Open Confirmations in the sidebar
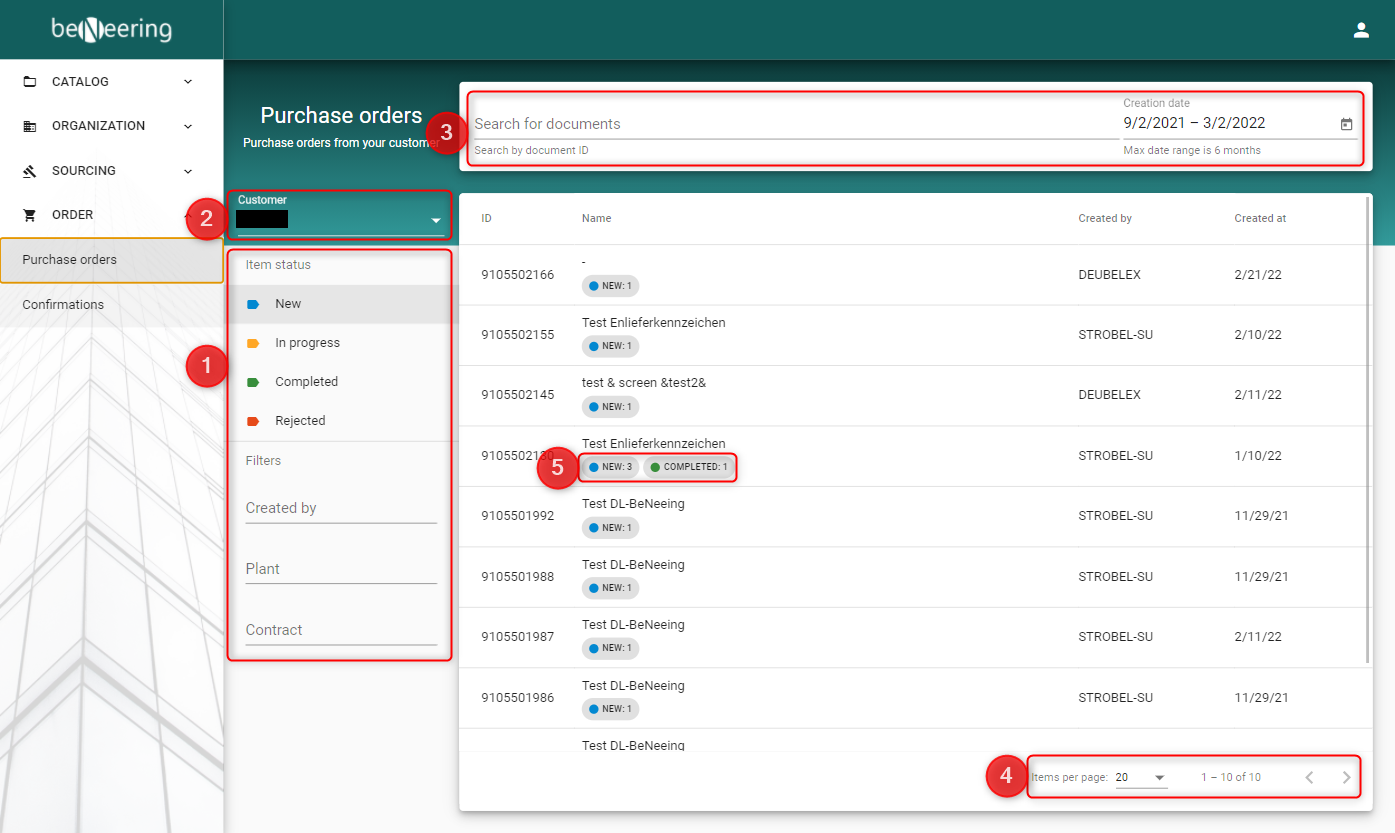Image resolution: width=1395 pixels, height=833 pixels. [63, 305]
